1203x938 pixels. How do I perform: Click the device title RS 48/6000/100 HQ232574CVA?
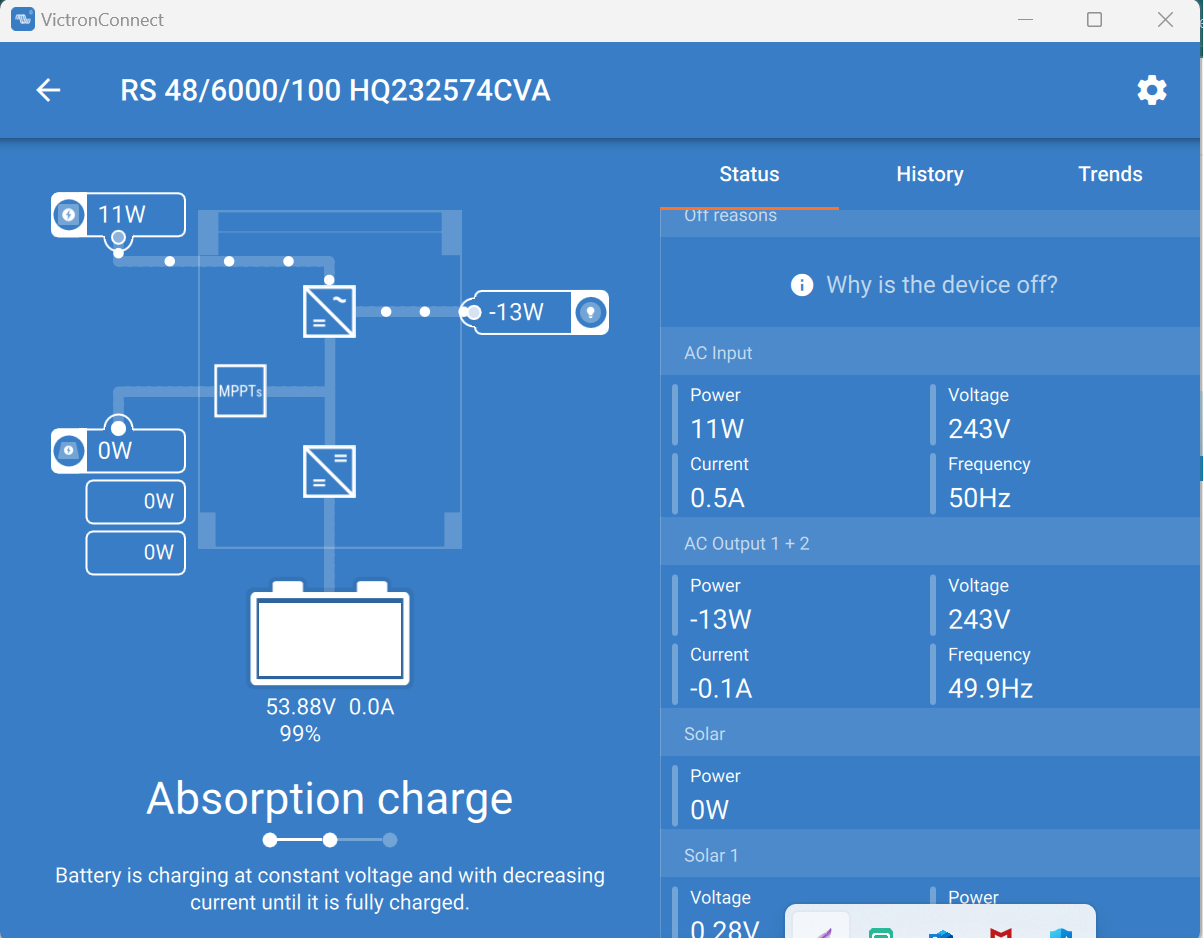click(335, 91)
